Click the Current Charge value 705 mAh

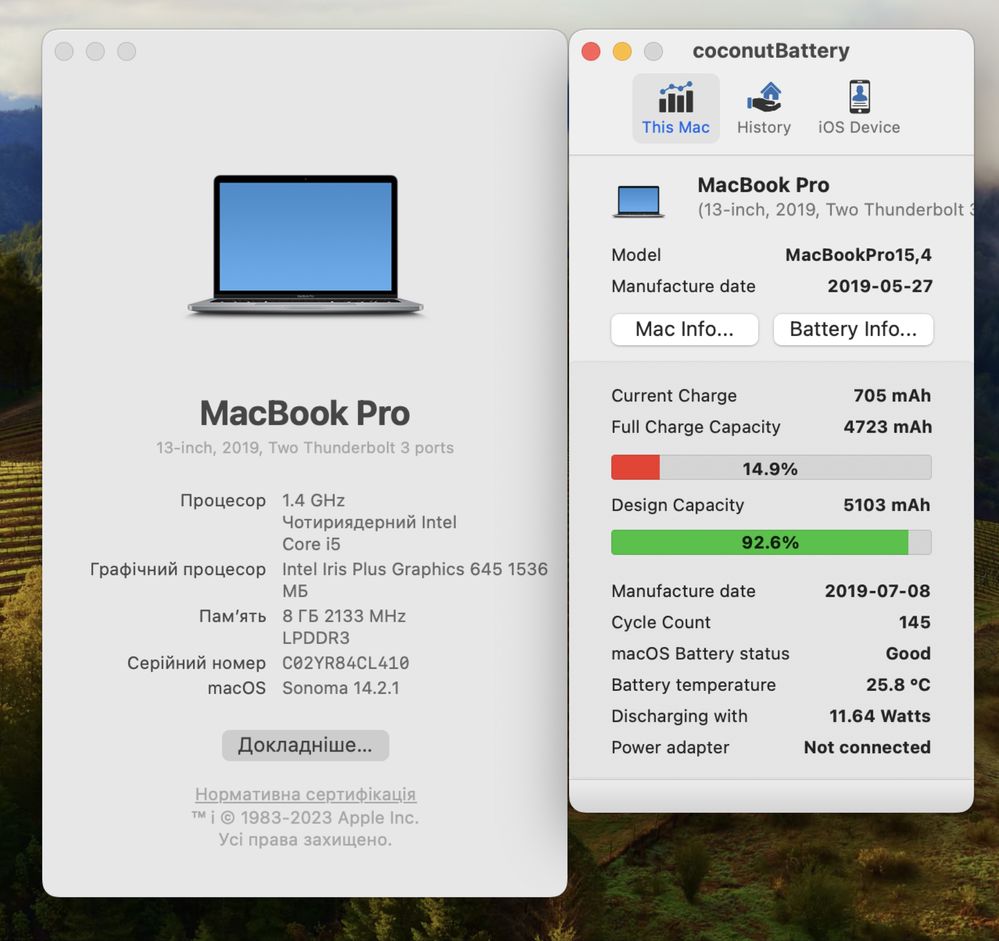point(892,396)
